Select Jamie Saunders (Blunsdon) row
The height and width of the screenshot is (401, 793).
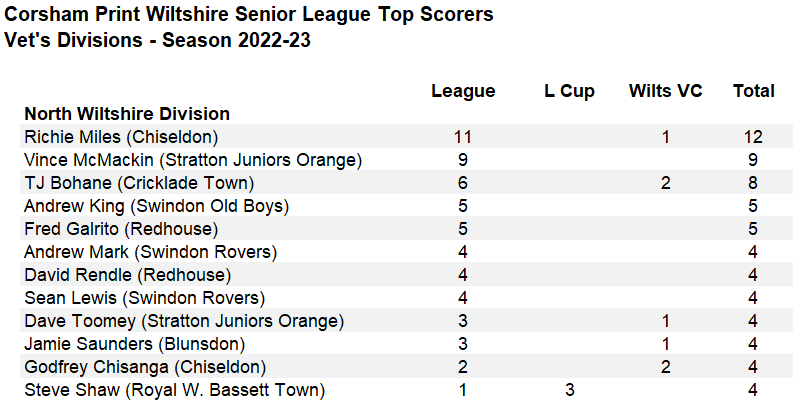[406, 344]
